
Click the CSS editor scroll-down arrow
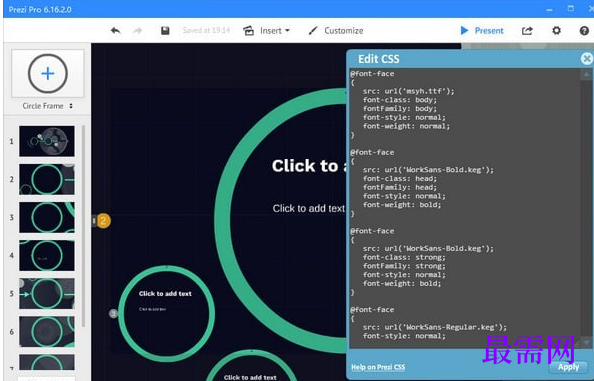coord(586,342)
